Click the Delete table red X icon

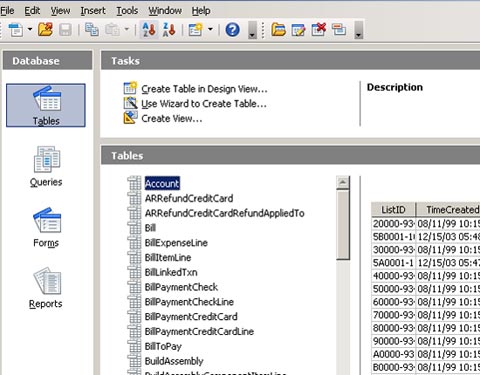pyautogui.click(x=318, y=29)
